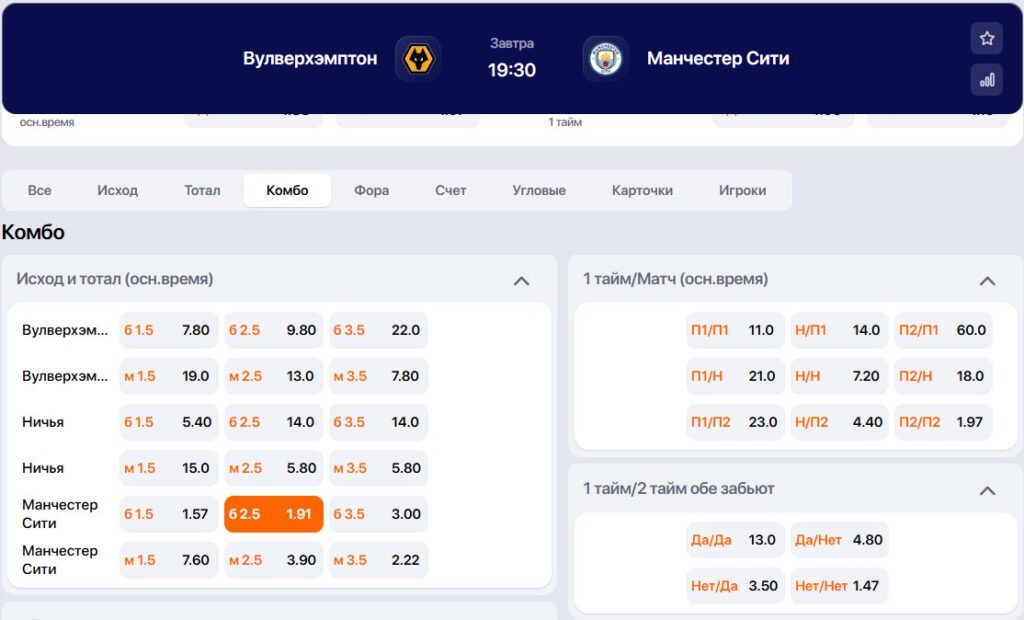Collapse the Исход и тотал (осн.время) section

coord(521,281)
